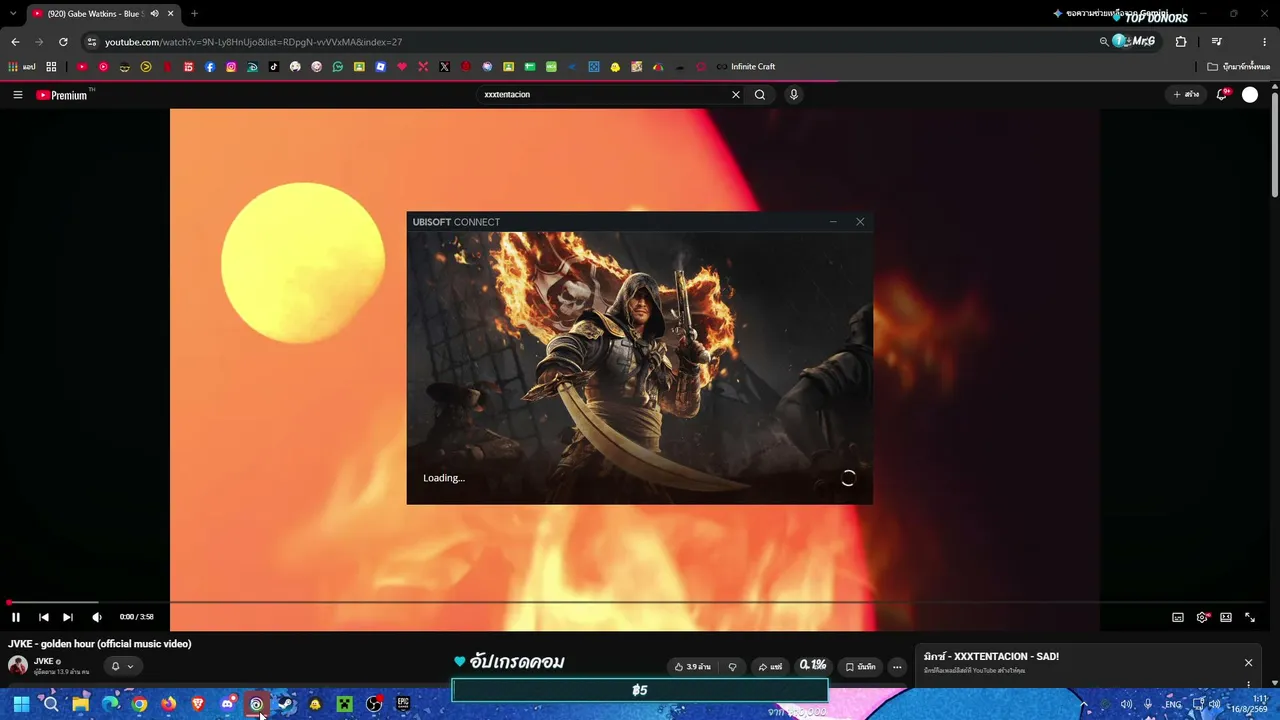Viewport: 1280px width, 720px height.
Task: Open the YouTube account avatar menu
Action: tap(1250, 95)
